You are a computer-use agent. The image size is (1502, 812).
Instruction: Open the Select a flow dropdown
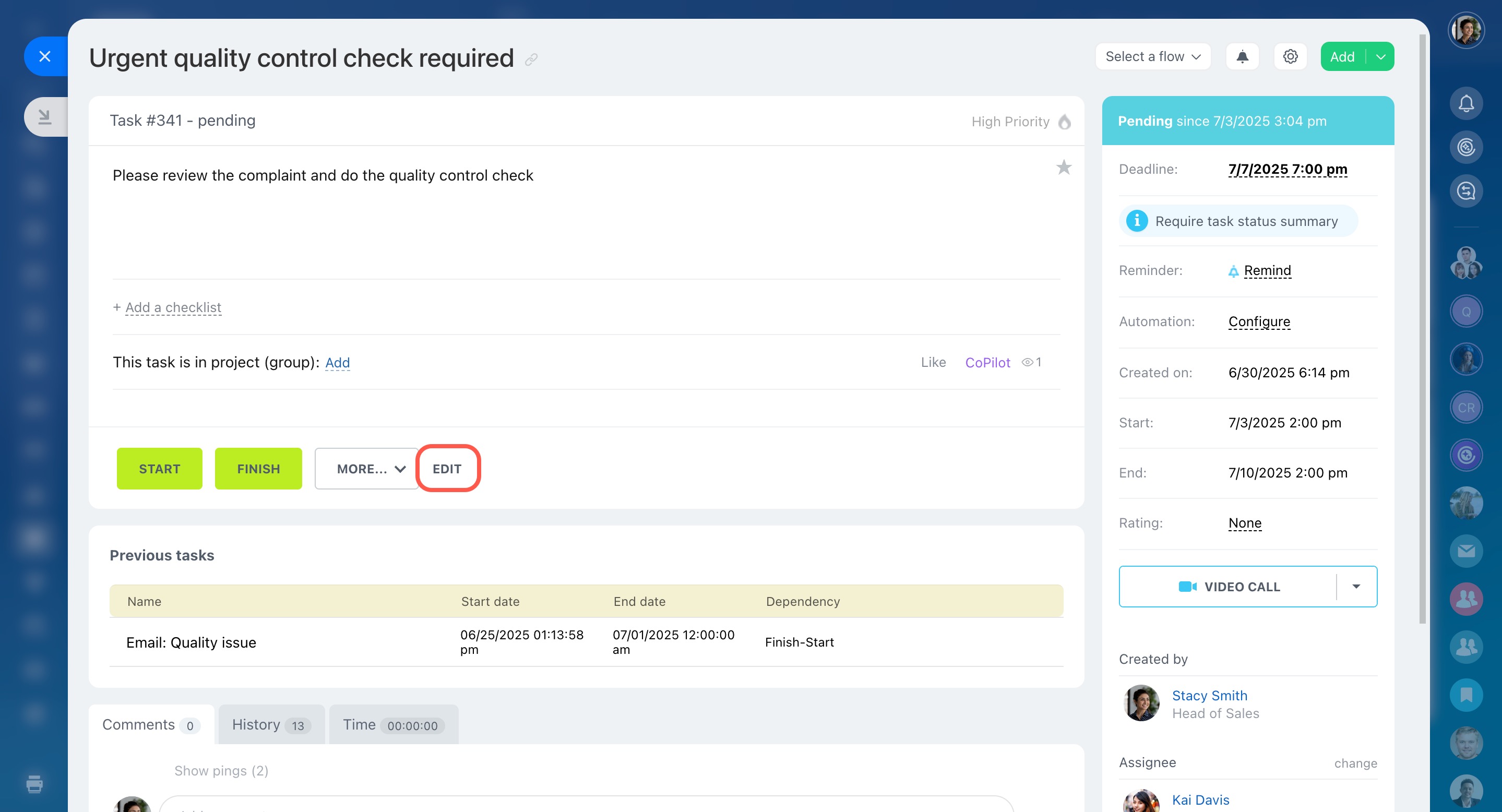tap(1153, 56)
